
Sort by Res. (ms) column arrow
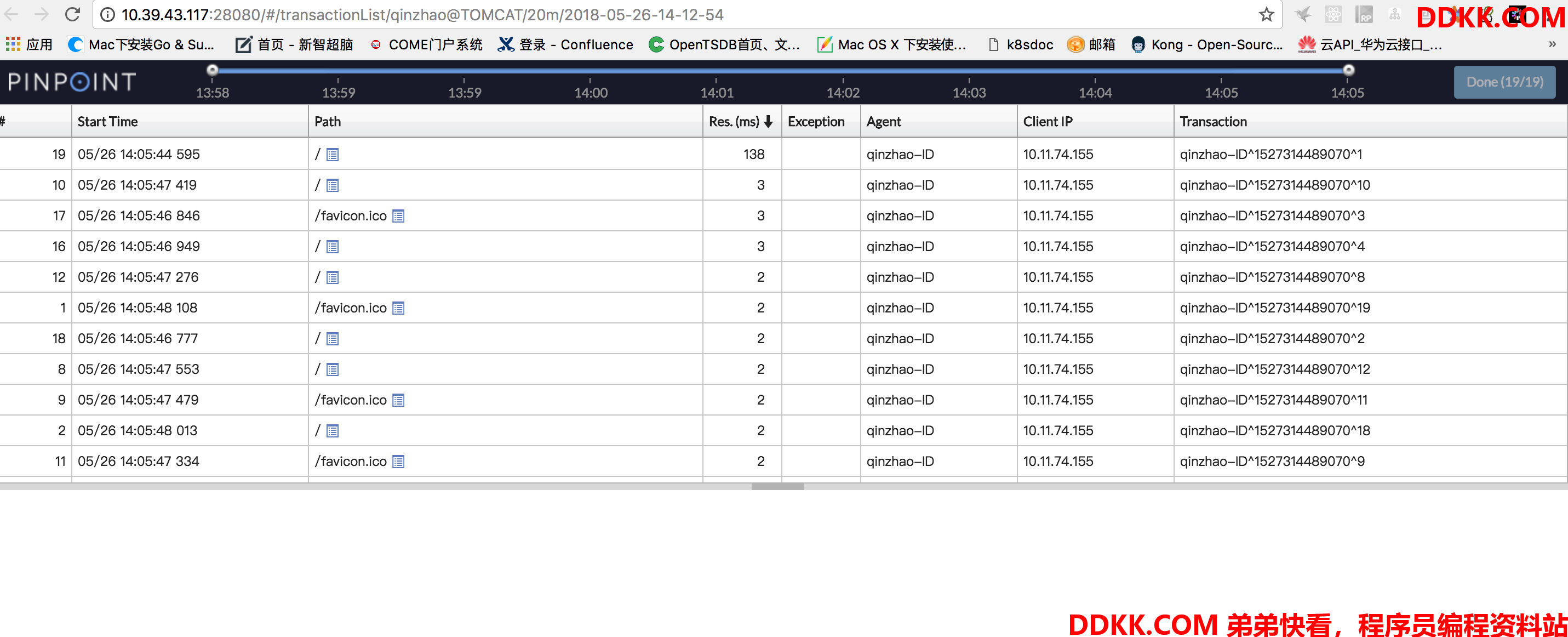(768, 122)
